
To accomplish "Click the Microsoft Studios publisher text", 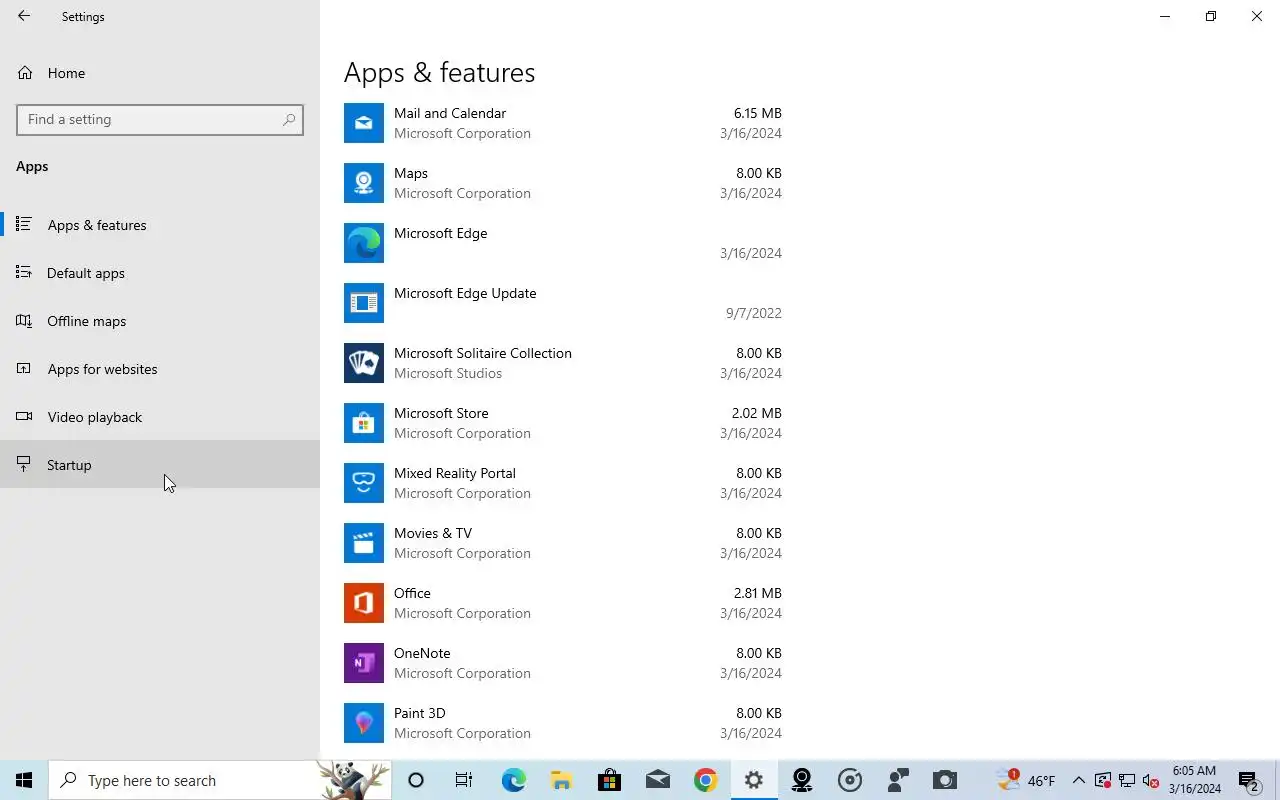I will click(x=448, y=373).
